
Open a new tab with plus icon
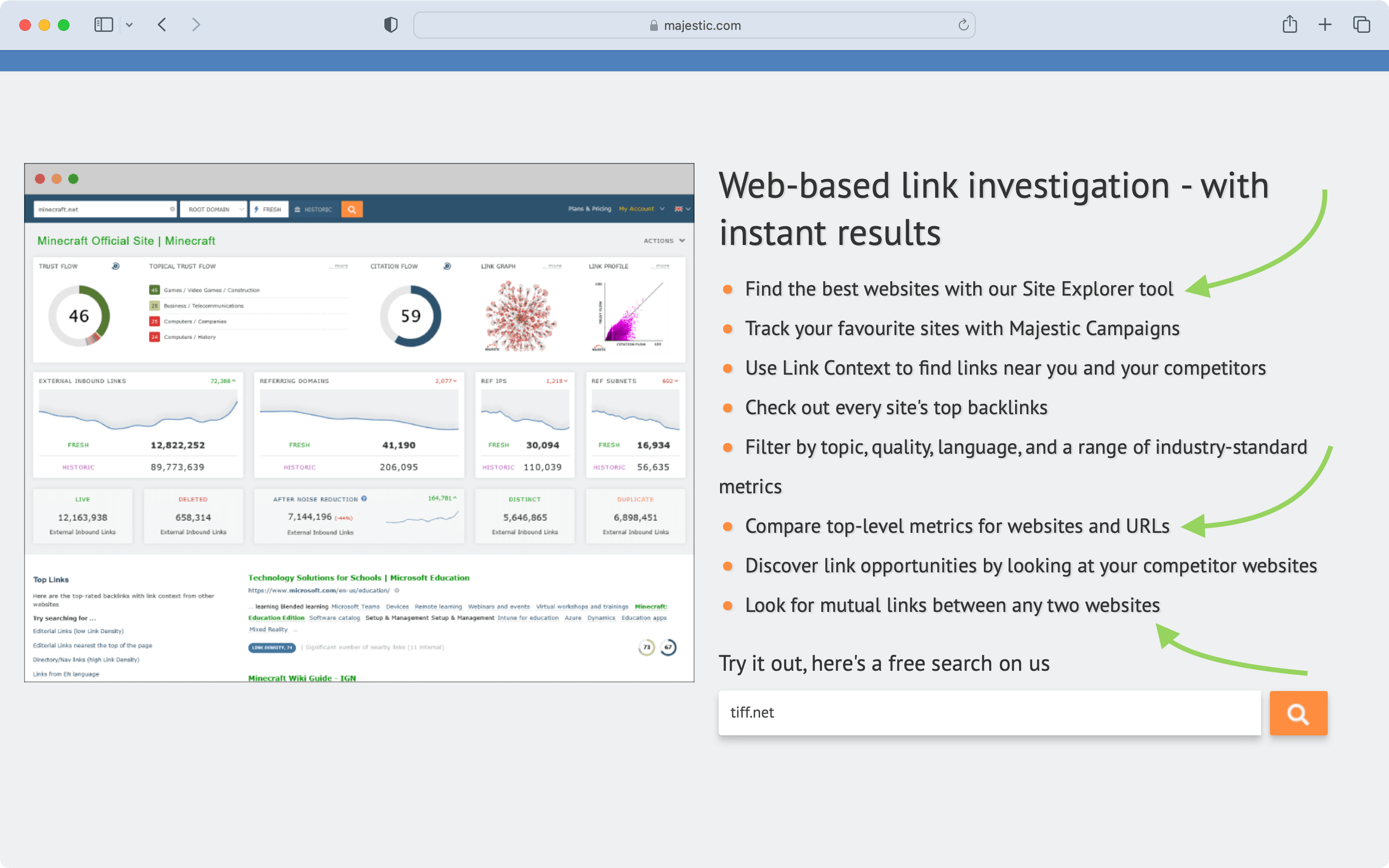click(1325, 25)
